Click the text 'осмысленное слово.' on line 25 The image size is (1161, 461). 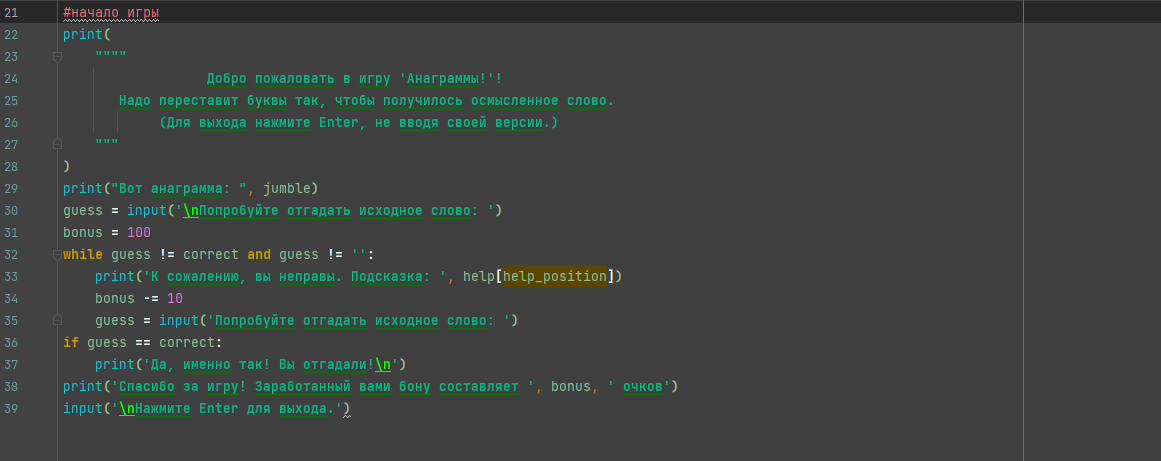point(543,101)
